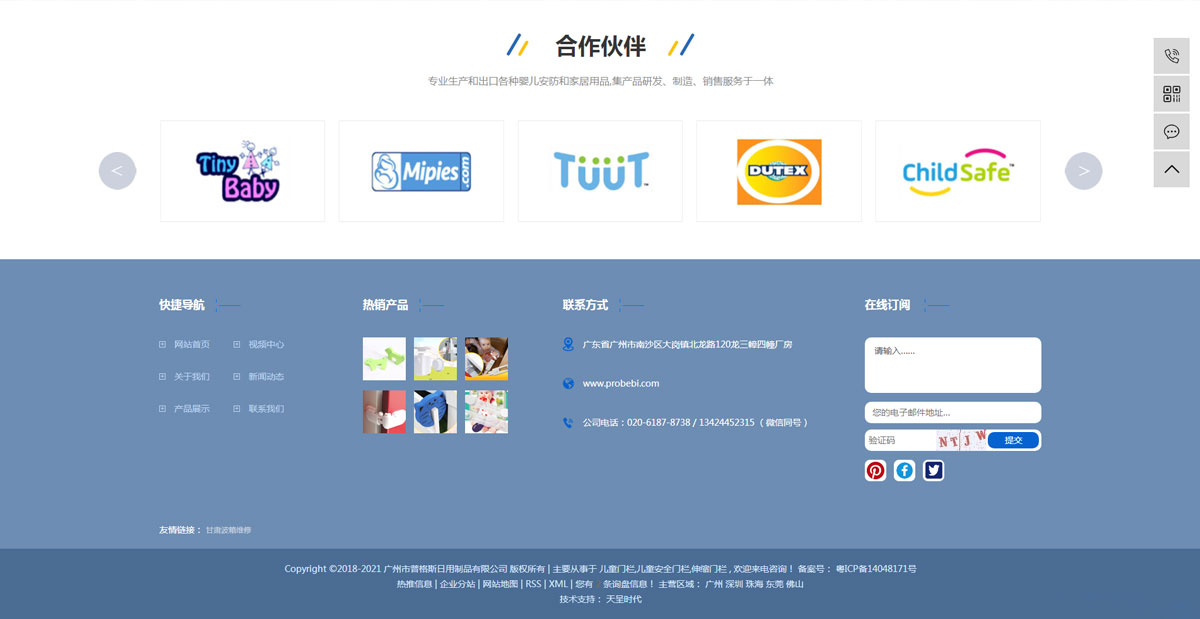This screenshot has height=619, width=1200.
Task: Show previous partner logos with left arrow
Action: [117, 171]
